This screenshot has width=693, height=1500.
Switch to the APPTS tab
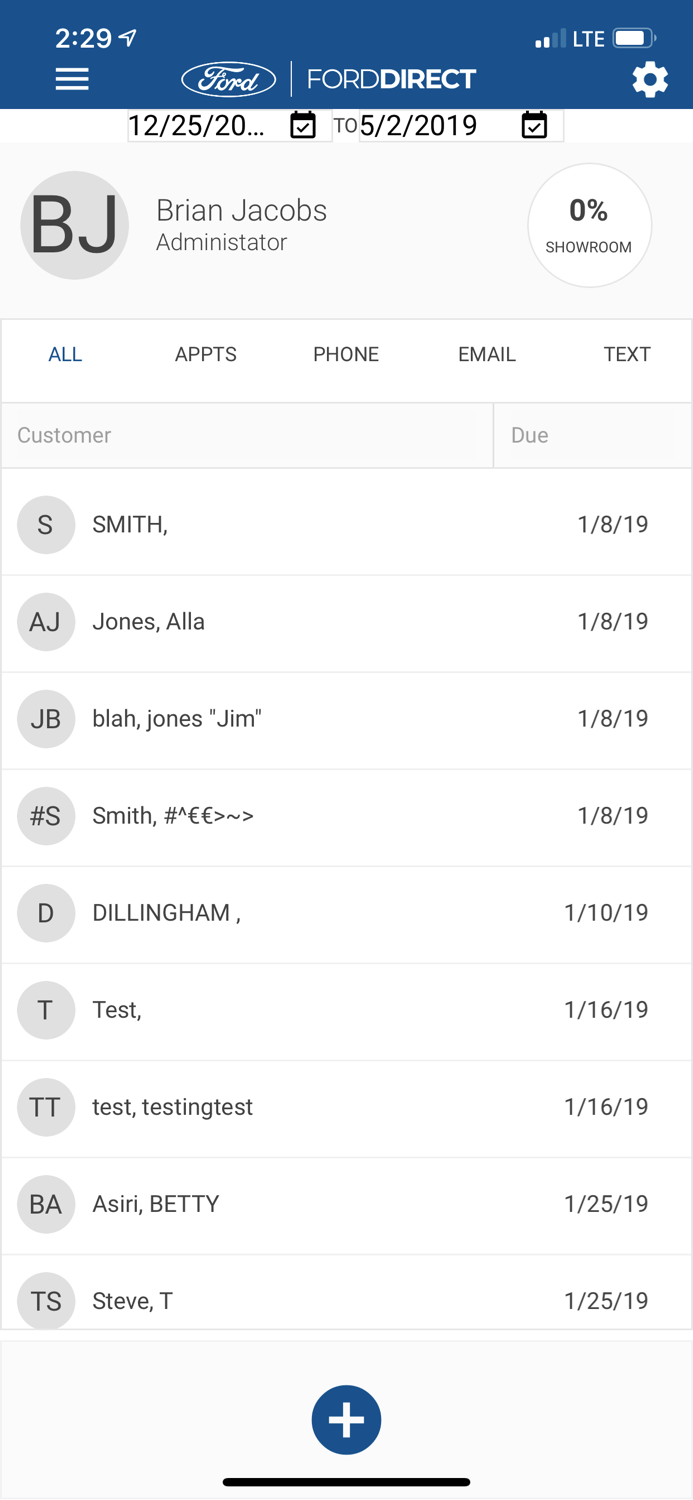coord(206,354)
